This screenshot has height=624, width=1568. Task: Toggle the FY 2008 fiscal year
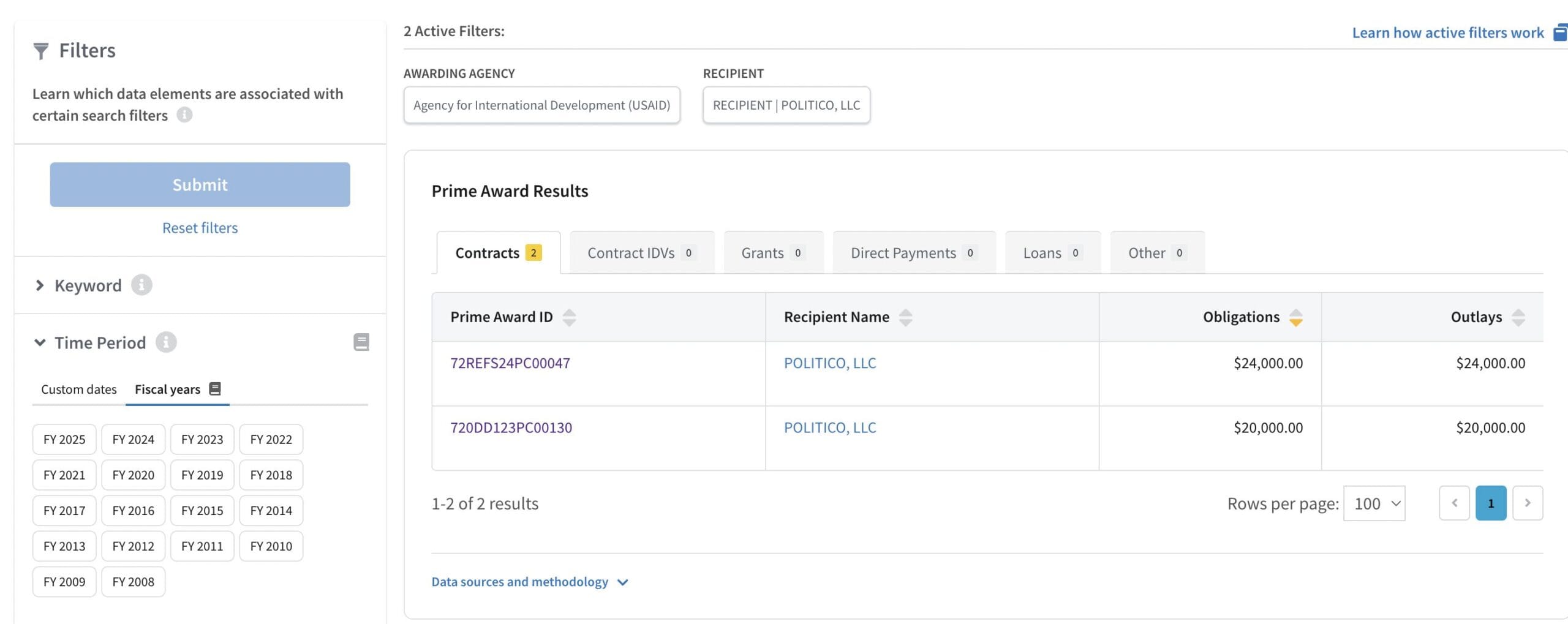click(133, 582)
